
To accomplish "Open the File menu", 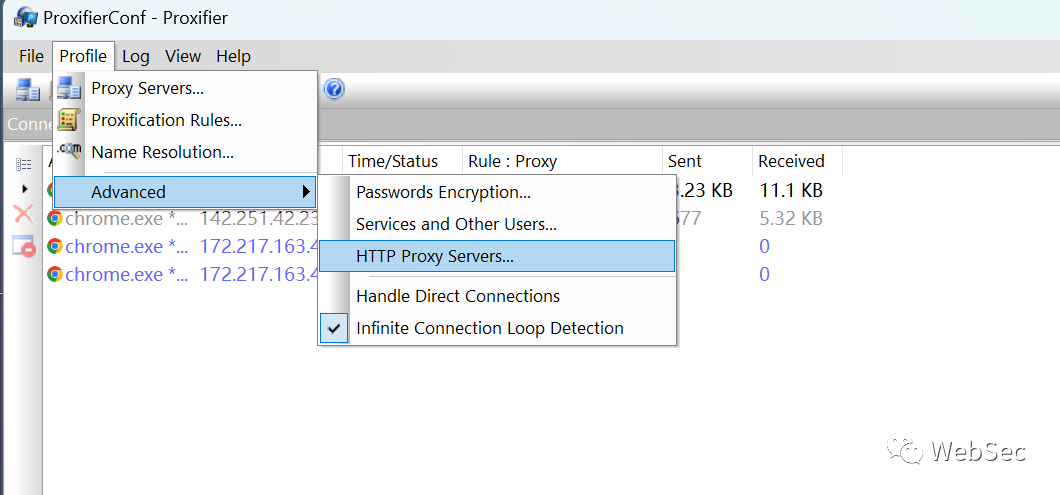I will 31,56.
